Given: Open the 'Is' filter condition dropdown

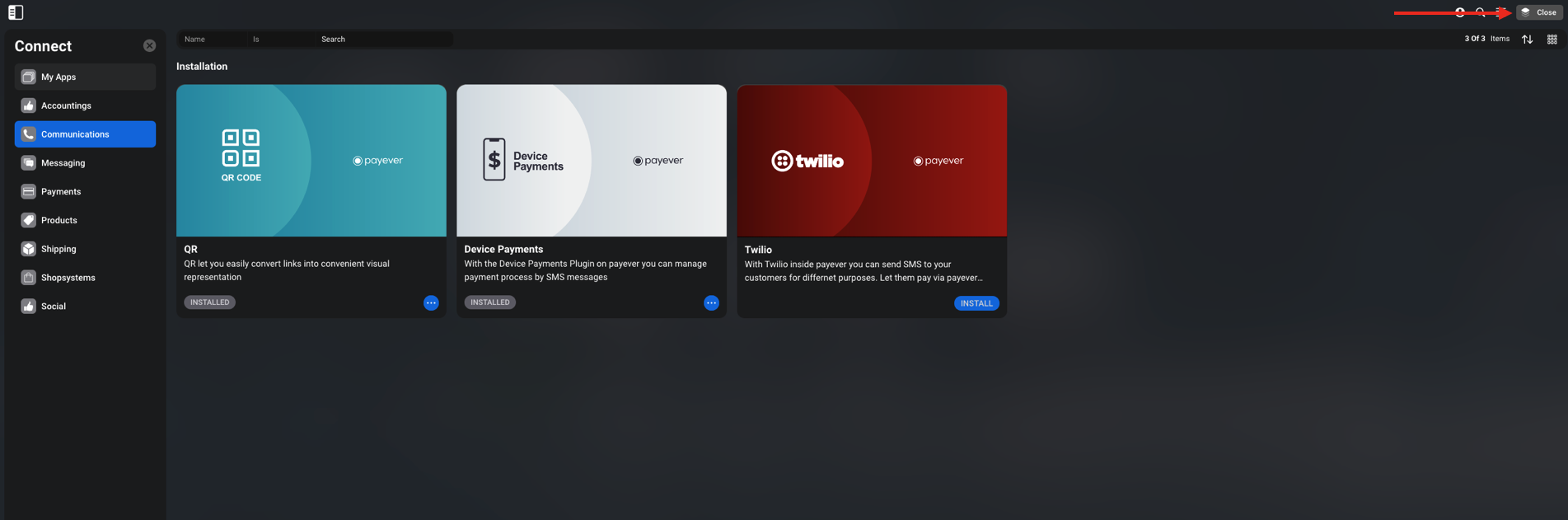Looking at the screenshot, I should pos(281,39).
